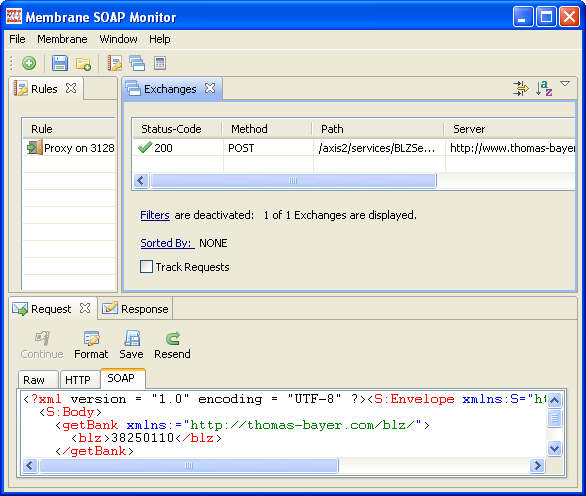Screen dimensions: 586x496
Task: Click the green add rule icon
Action: point(29,63)
